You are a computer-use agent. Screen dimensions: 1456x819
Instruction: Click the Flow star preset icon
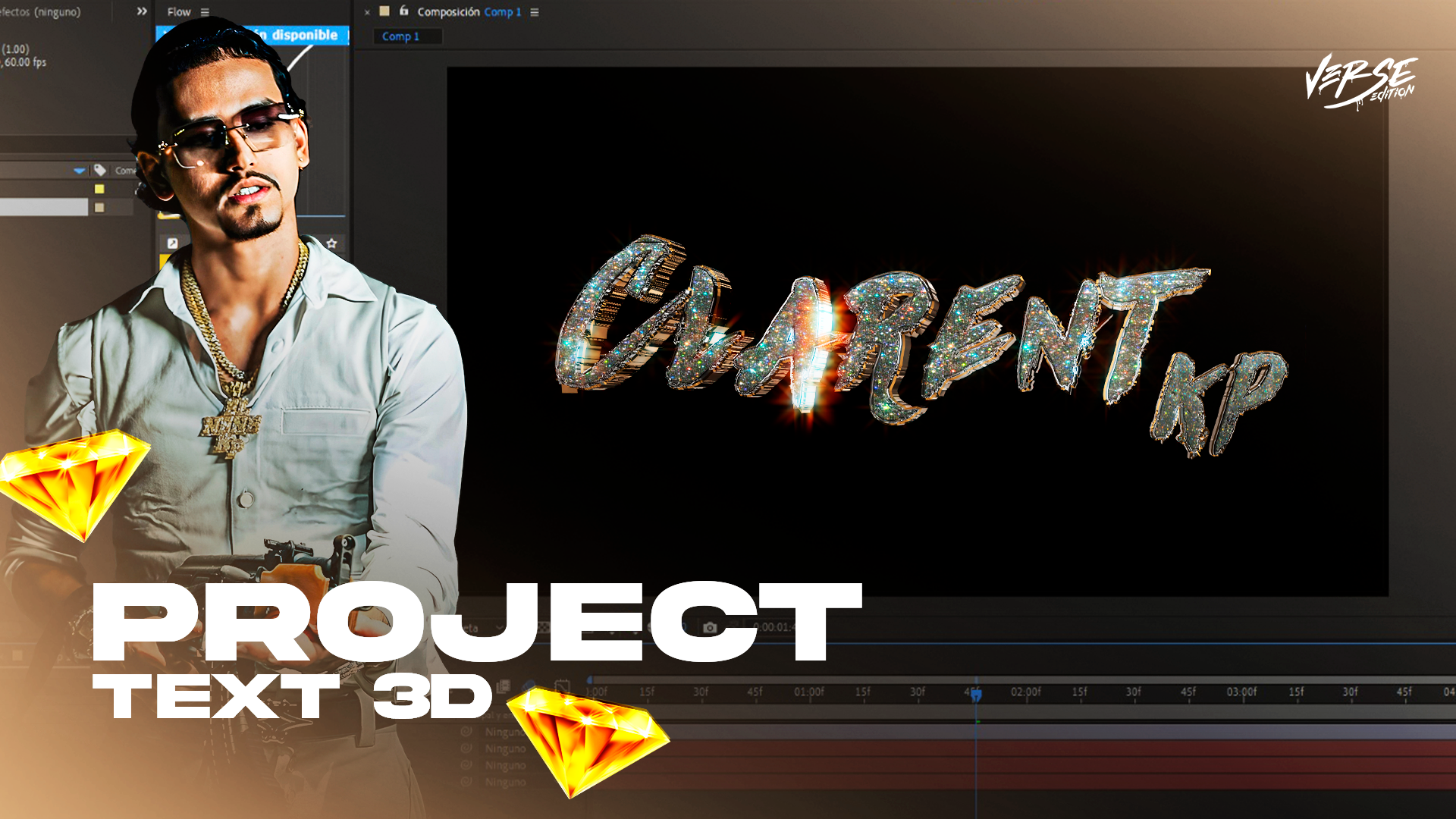pyautogui.click(x=331, y=243)
